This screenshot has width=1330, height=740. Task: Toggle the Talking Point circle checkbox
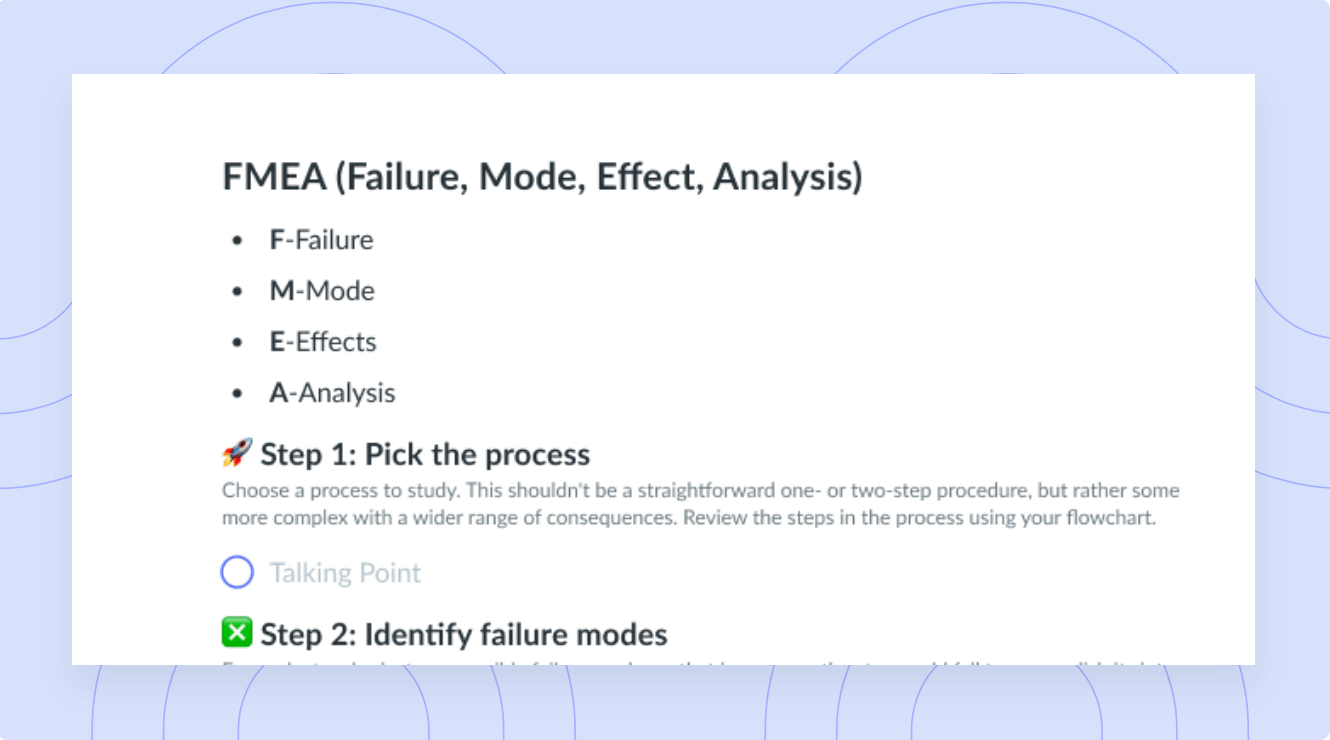tap(237, 573)
